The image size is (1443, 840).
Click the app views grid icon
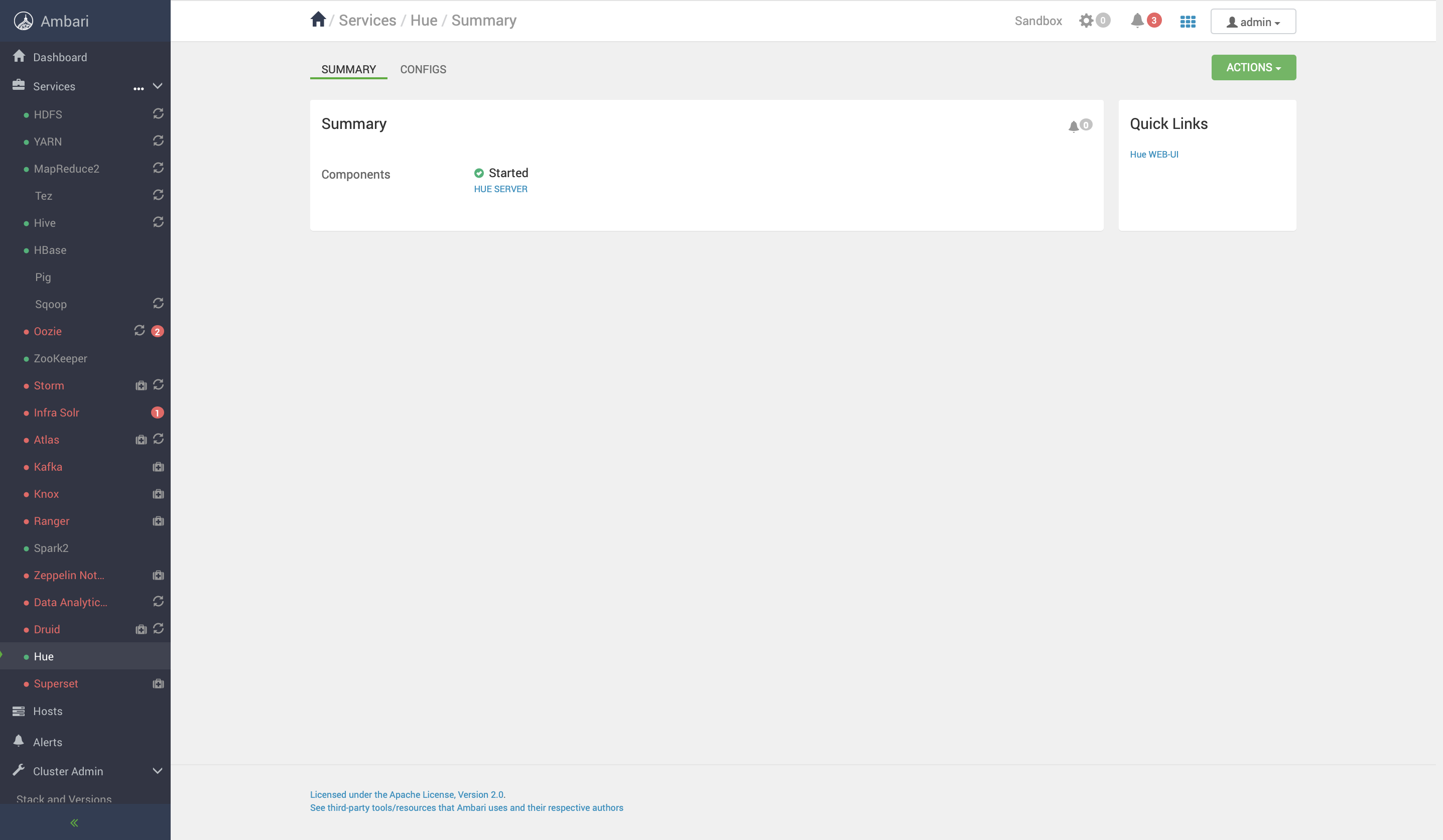coord(1188,22)
